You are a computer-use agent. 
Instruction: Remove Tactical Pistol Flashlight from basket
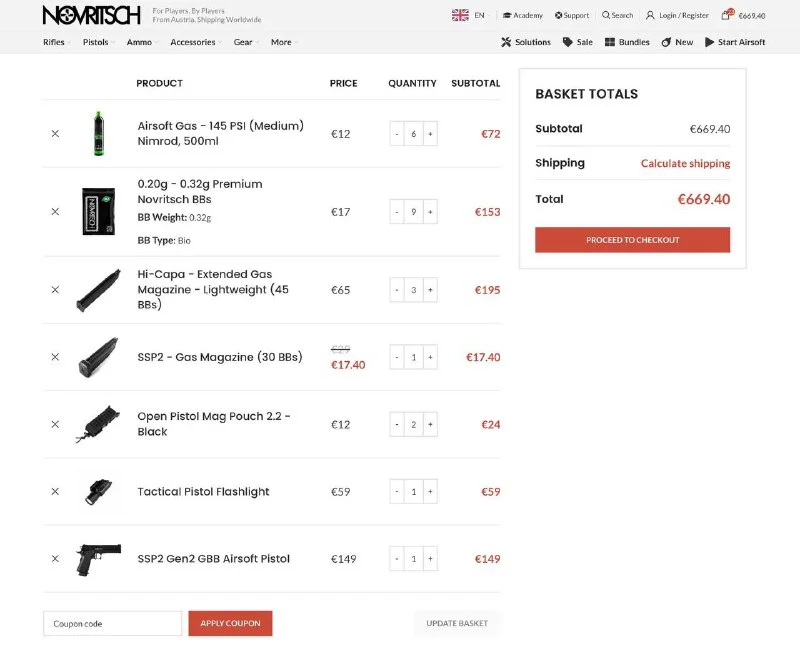click(x=55, y=492)
